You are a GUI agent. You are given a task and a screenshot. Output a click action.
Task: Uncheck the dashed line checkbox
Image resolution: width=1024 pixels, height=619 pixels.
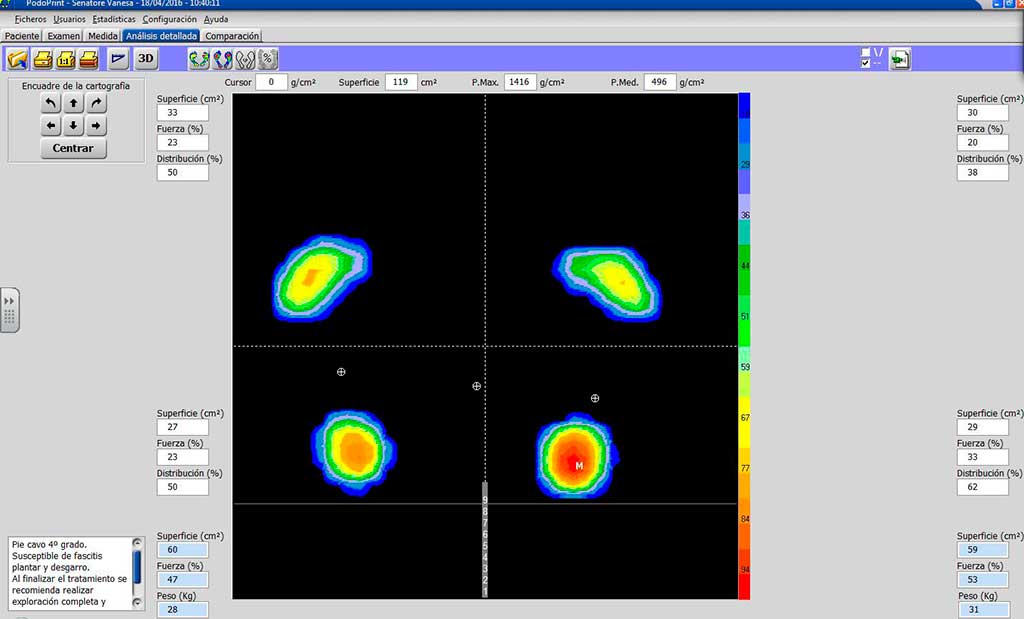pos(866,63)
